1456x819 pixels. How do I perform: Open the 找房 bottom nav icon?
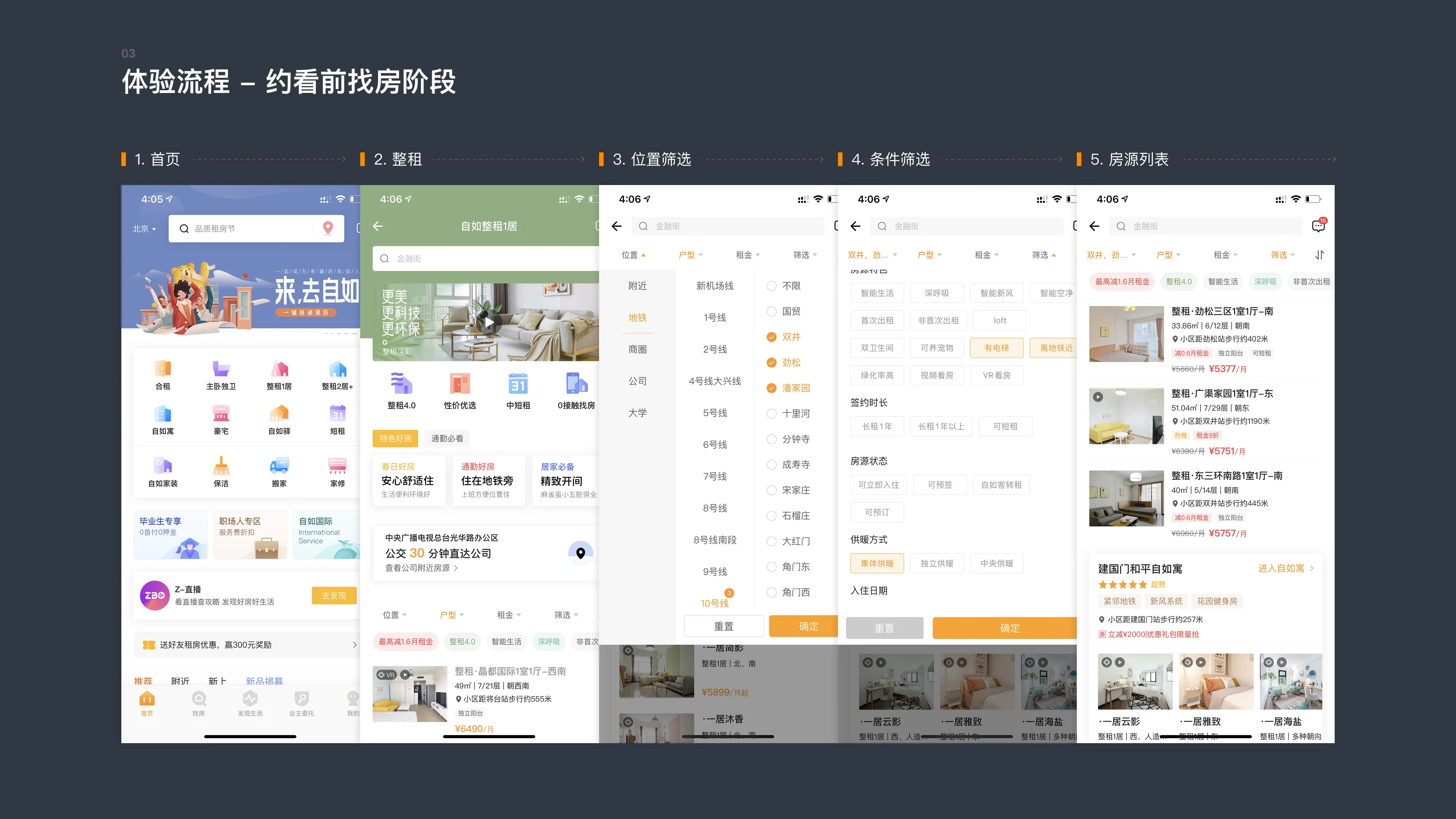[x=198, y=698]
